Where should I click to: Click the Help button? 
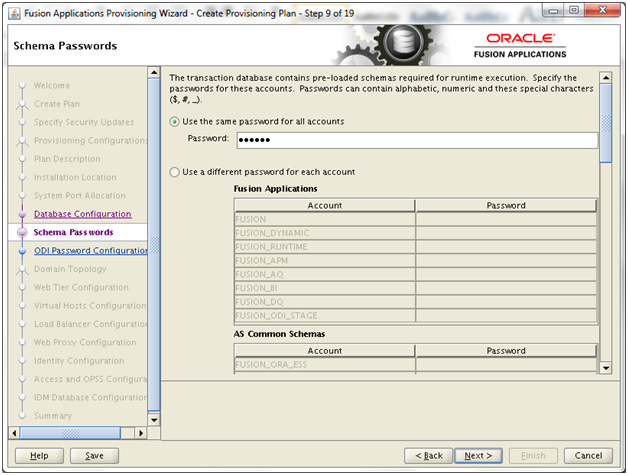point(39,456)
